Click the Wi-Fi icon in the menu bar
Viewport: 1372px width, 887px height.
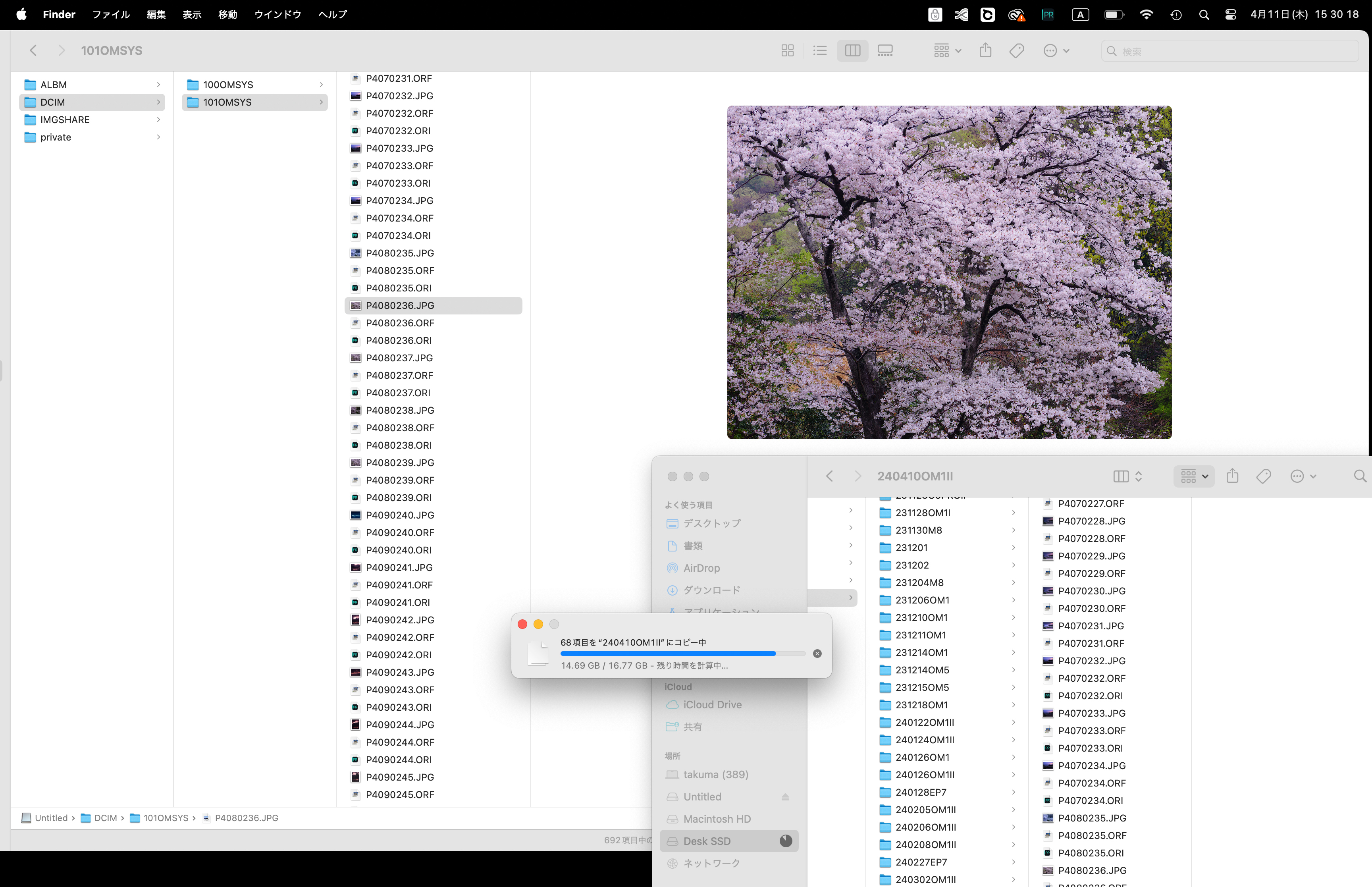1146,14
